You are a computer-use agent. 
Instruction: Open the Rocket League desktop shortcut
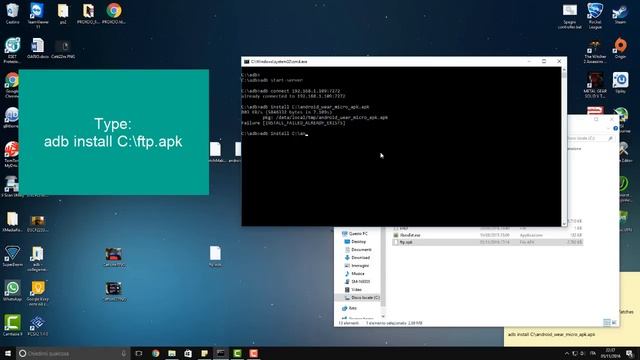pyautogui.click(x=595, y=16)
